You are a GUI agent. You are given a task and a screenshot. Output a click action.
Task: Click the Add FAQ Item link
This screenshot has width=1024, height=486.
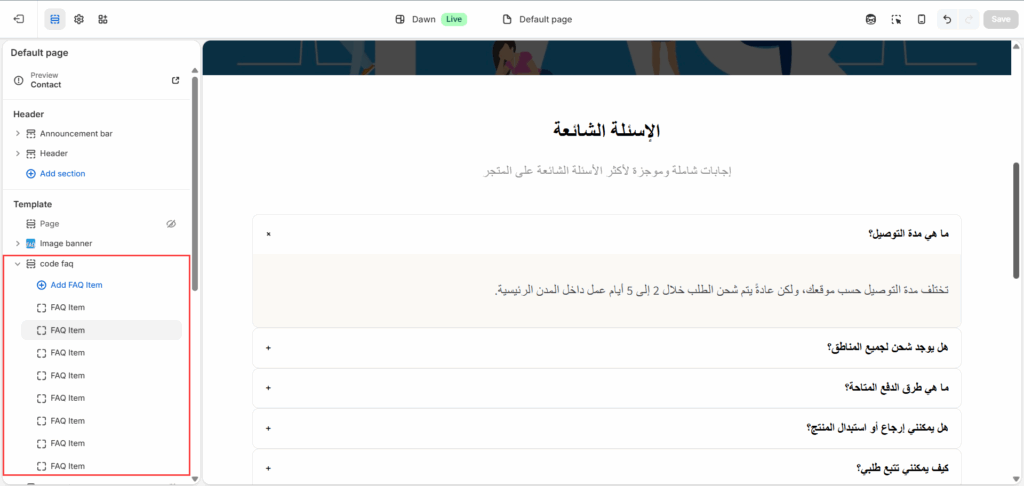(76, 285)
